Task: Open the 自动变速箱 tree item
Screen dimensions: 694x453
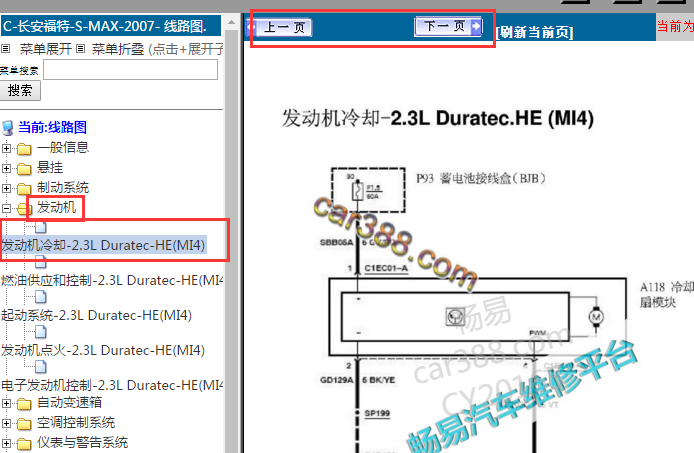Action: point(69,402)
